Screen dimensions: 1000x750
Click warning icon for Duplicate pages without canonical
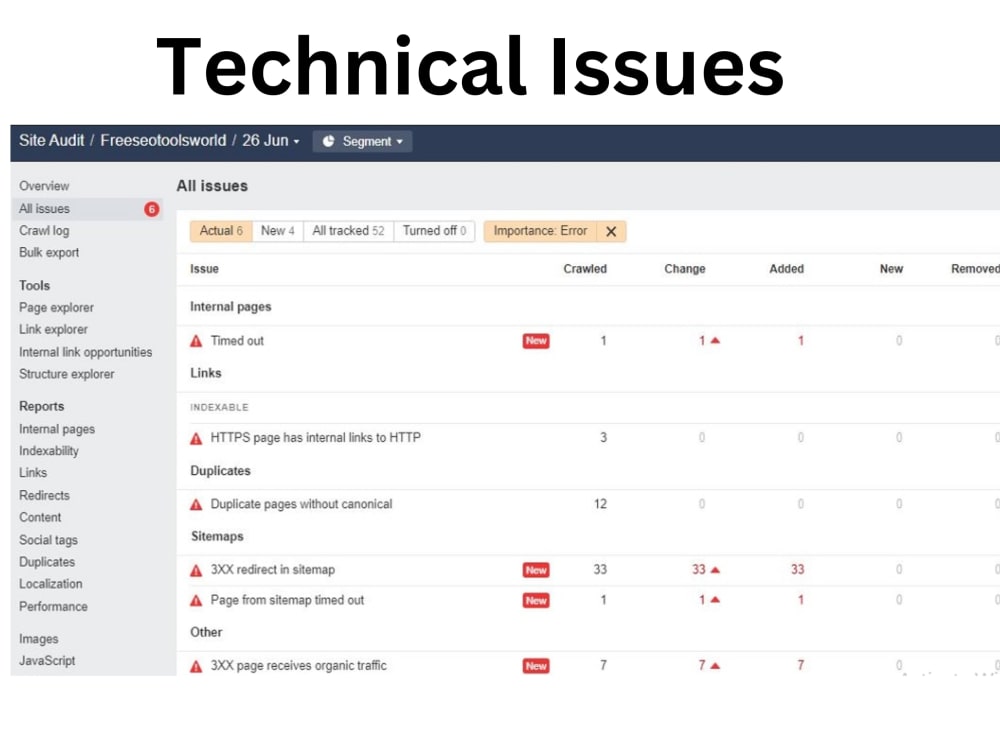[196, 505]
